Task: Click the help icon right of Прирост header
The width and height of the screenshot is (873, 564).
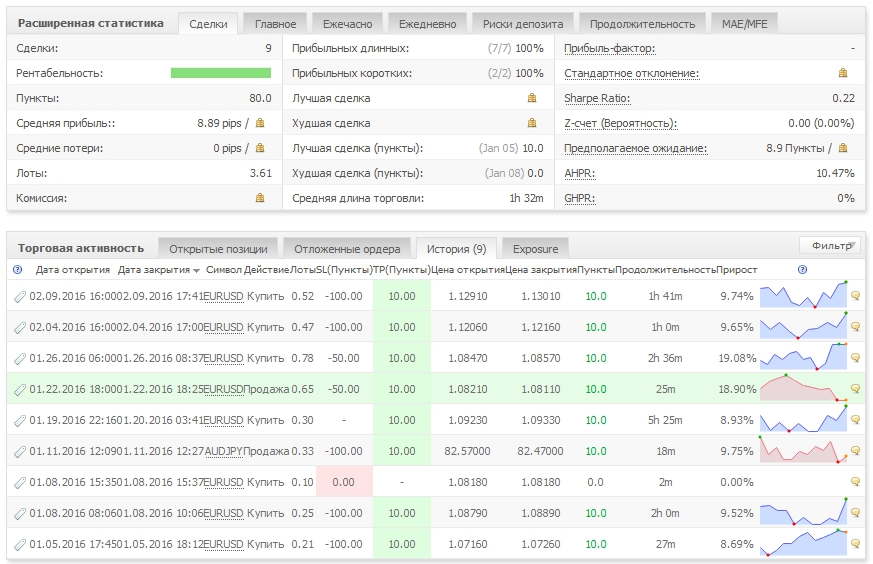Action: 802,270
